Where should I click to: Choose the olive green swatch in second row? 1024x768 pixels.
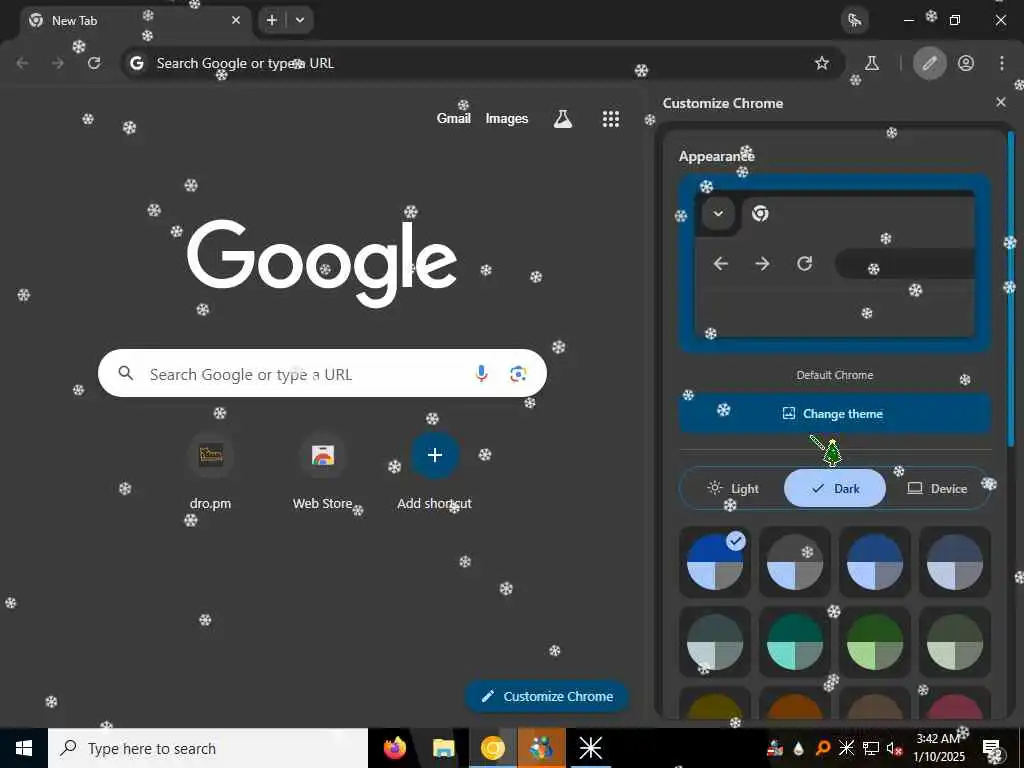point(955,642)
